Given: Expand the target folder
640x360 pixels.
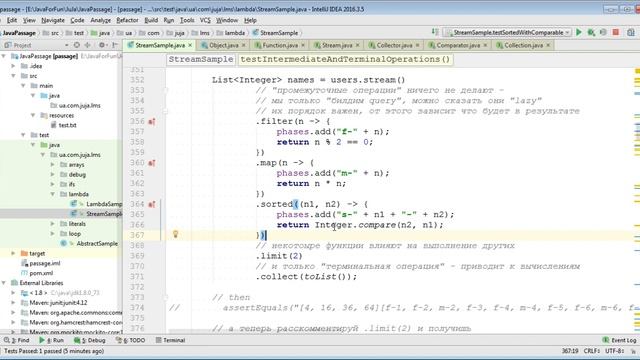Looking at the screenshot, I should tap(13, 253).
